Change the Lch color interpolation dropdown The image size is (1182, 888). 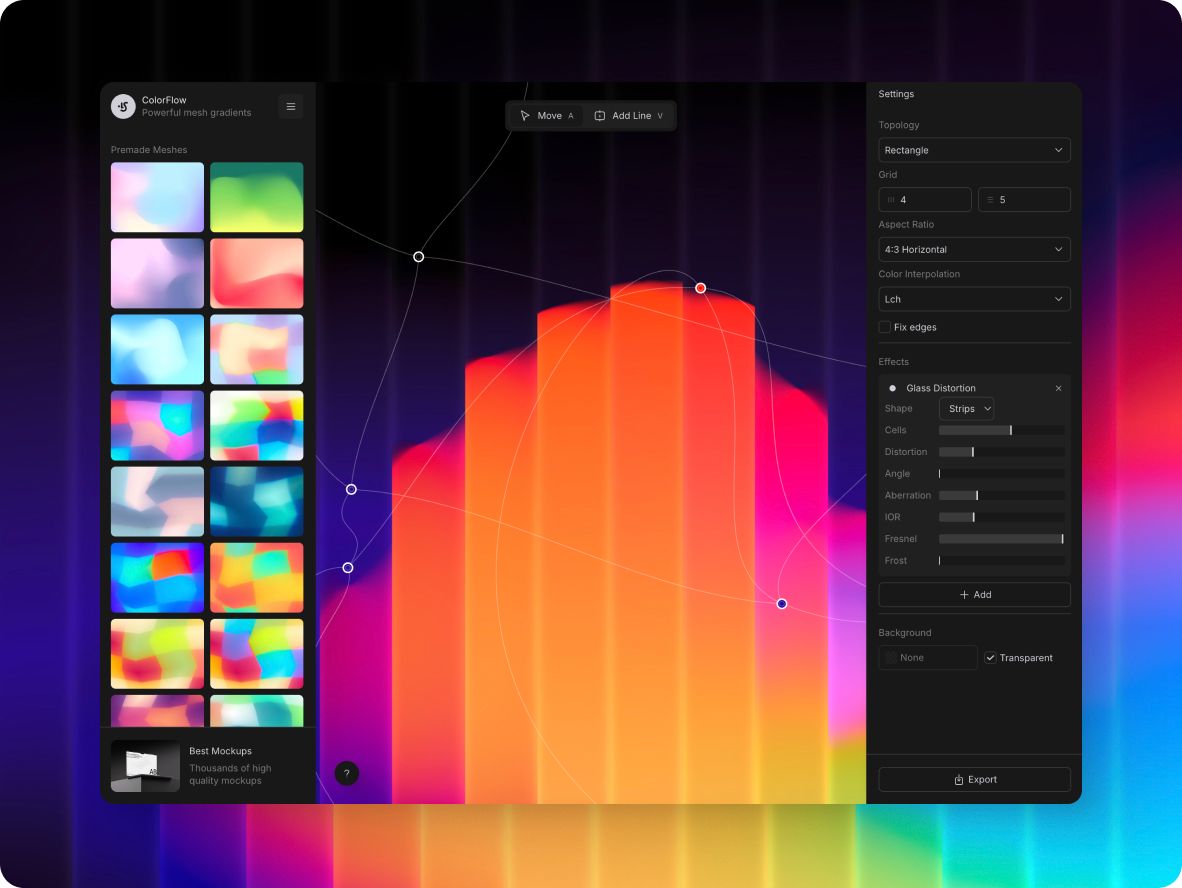(974, 299)
